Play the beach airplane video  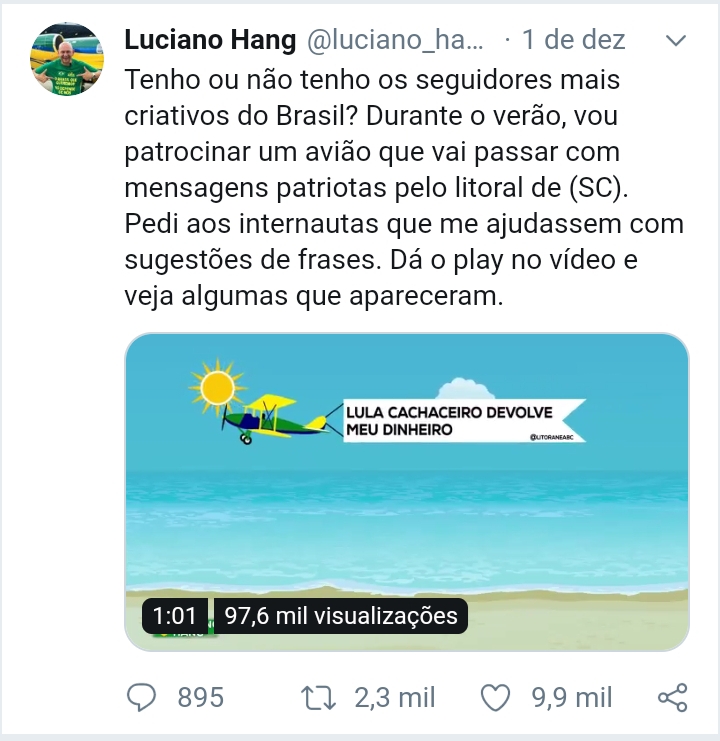(407, 492)
